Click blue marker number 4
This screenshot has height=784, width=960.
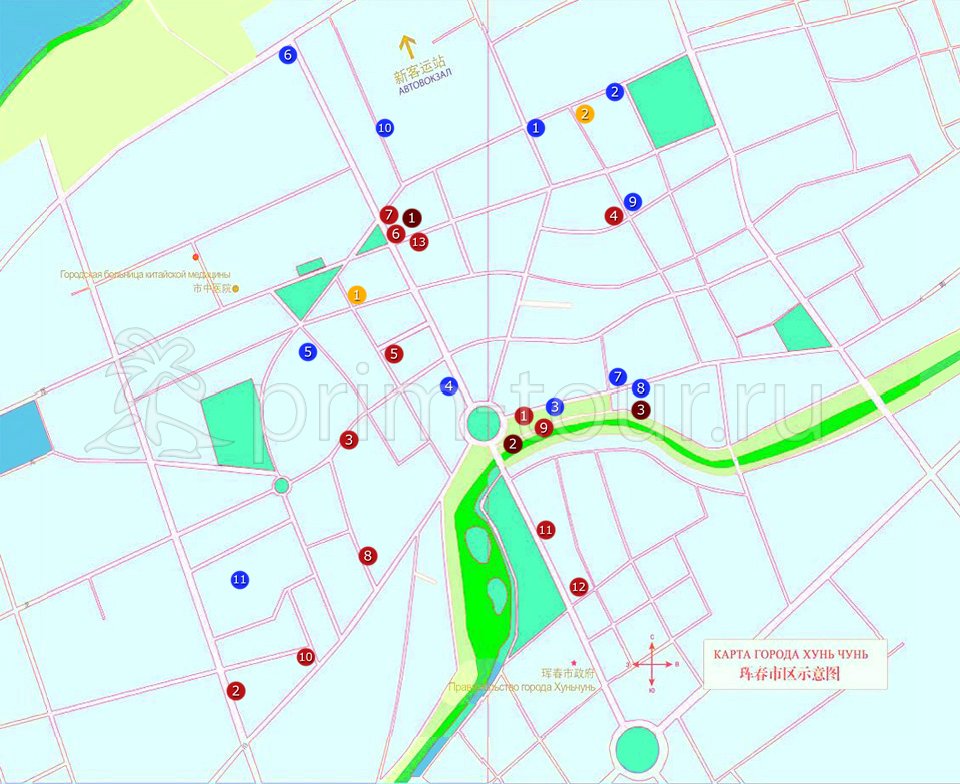[449, 386]
